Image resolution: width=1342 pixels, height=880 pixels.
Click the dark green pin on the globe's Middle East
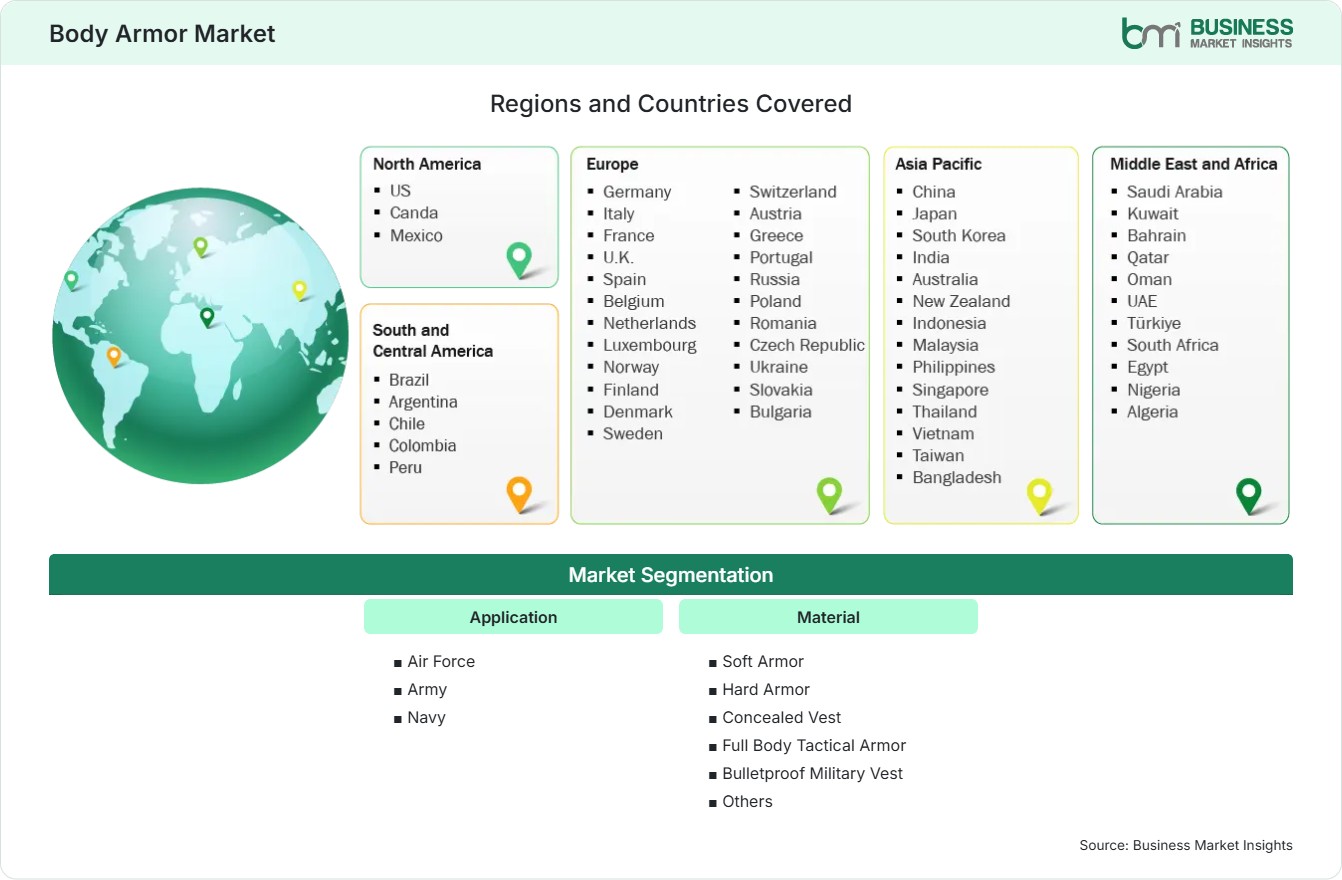coord(207,317)
